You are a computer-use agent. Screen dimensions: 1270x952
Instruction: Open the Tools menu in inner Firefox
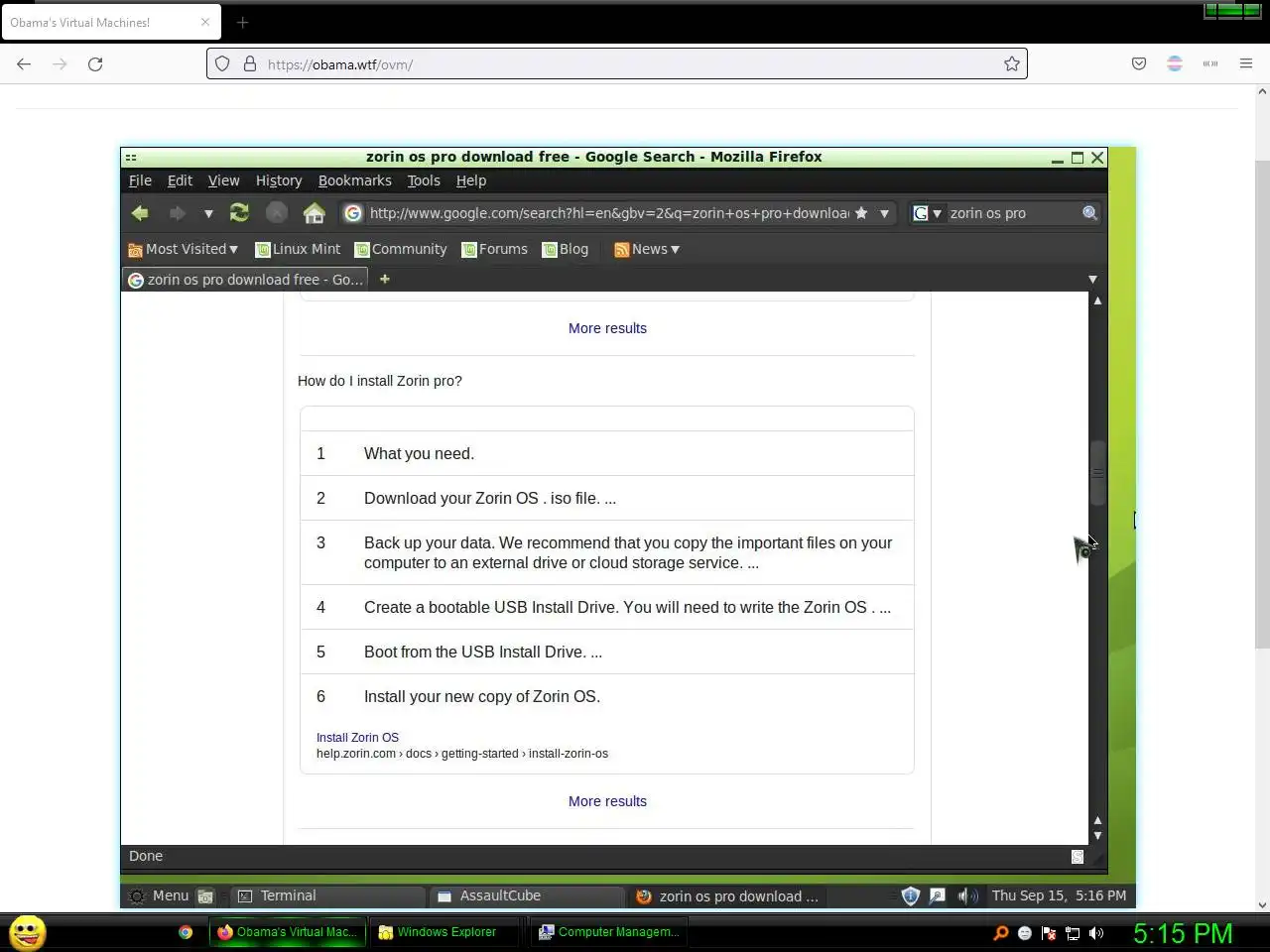click(x=424, y=180)
